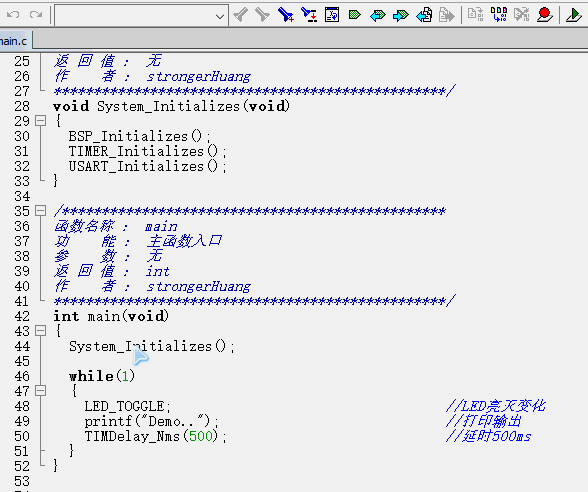The width and height of the screenshot is (588, 492).
Task: Click the '主函数入口' comment text
Action: (x=184, y=241)
